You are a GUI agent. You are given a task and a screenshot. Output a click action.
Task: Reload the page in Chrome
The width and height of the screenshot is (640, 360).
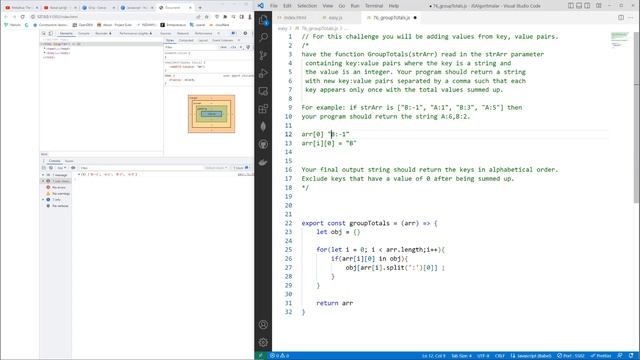(x=22, y=17)
